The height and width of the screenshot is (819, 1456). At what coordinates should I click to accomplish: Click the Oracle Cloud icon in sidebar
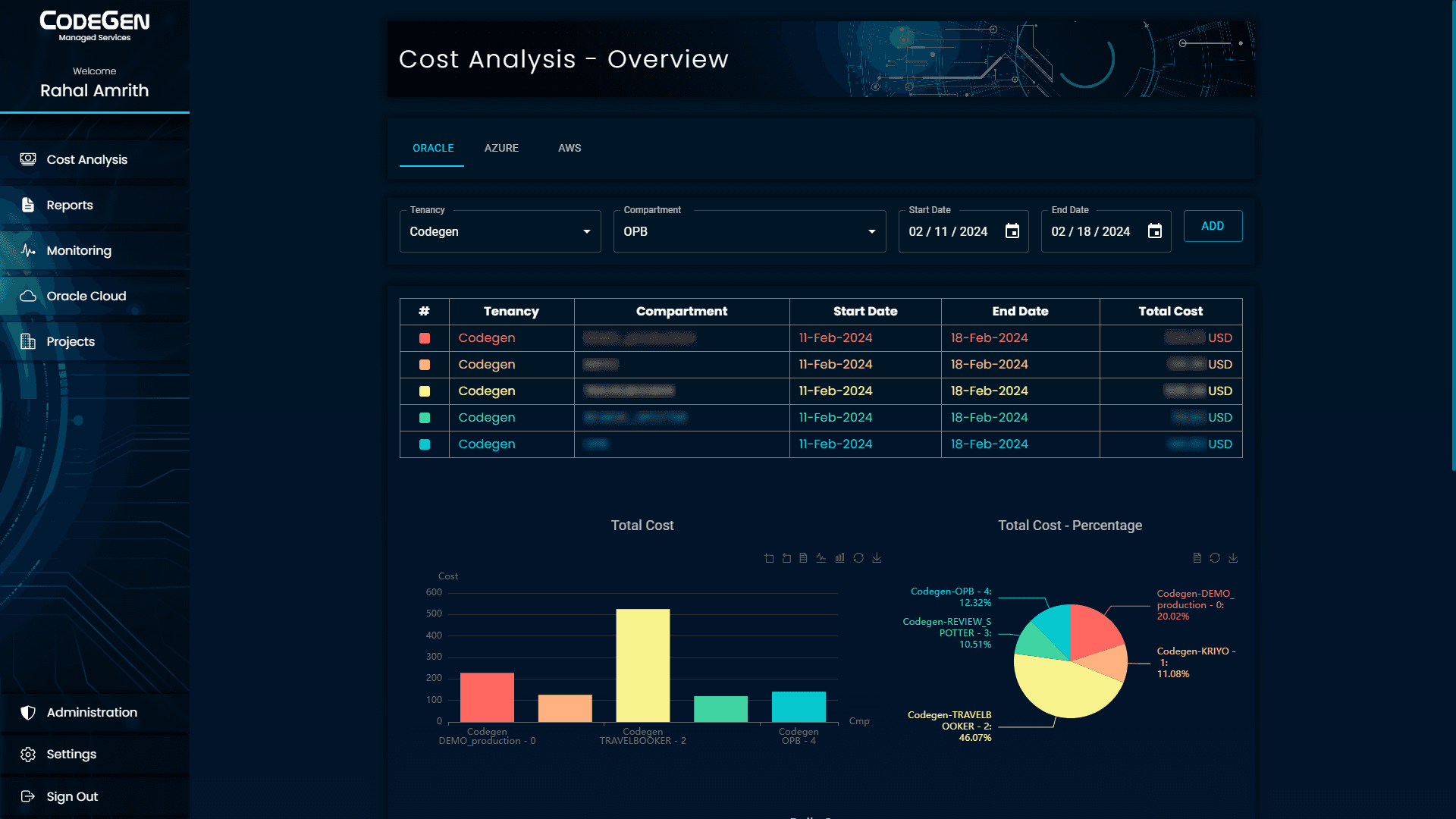point(28,296)
